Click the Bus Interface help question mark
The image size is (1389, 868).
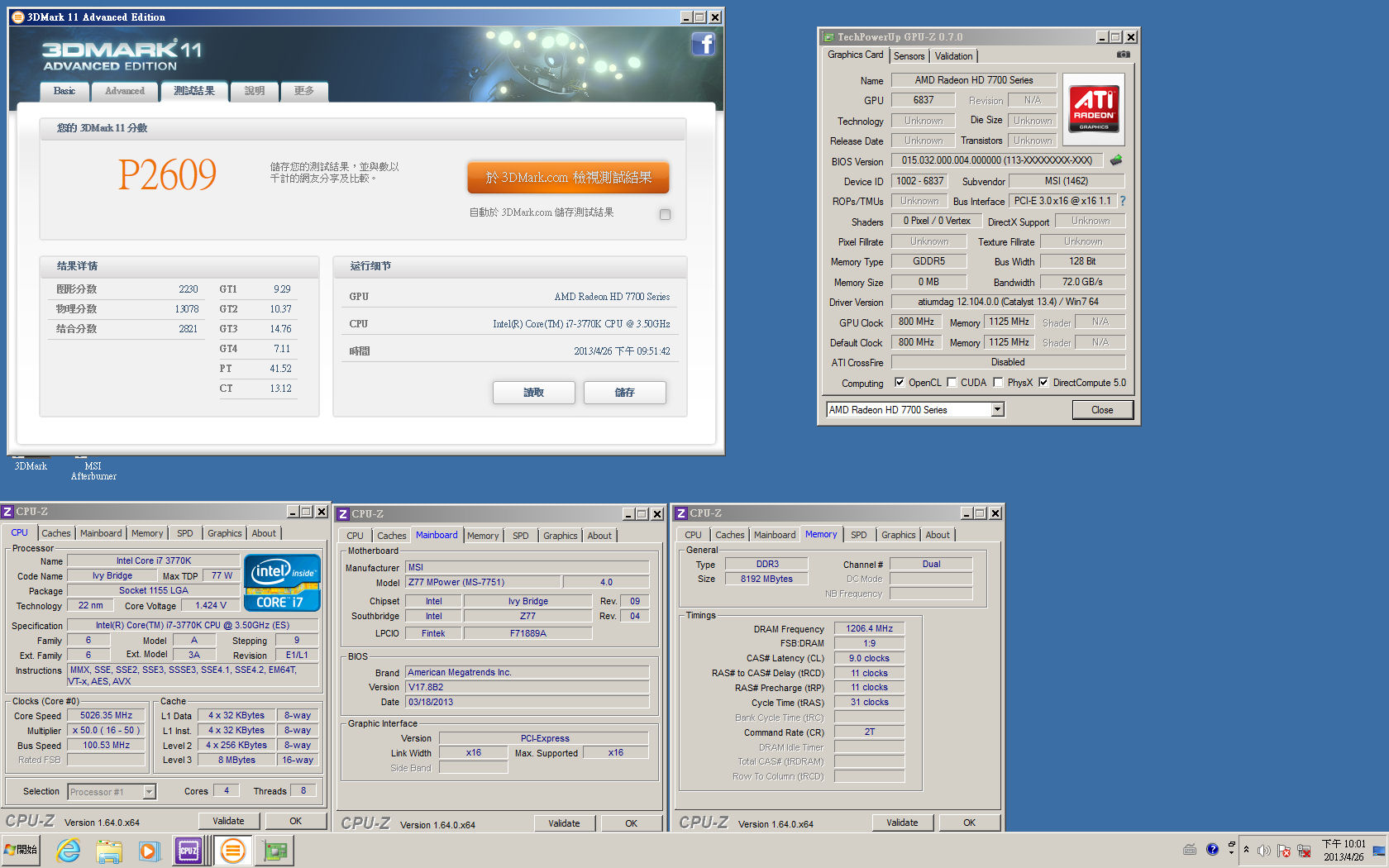pos(1122,200)
